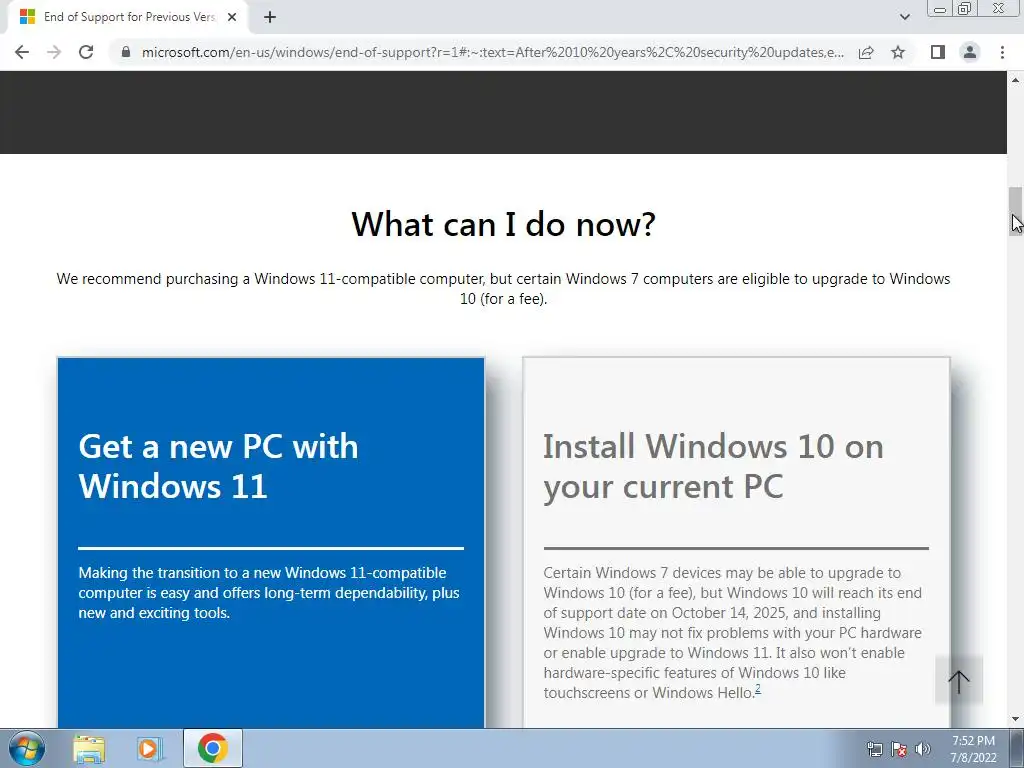Screen dimensions: 1024x768
Task: Open the taskbar clock showing 7:52 PM
Action: coord(973,749)
